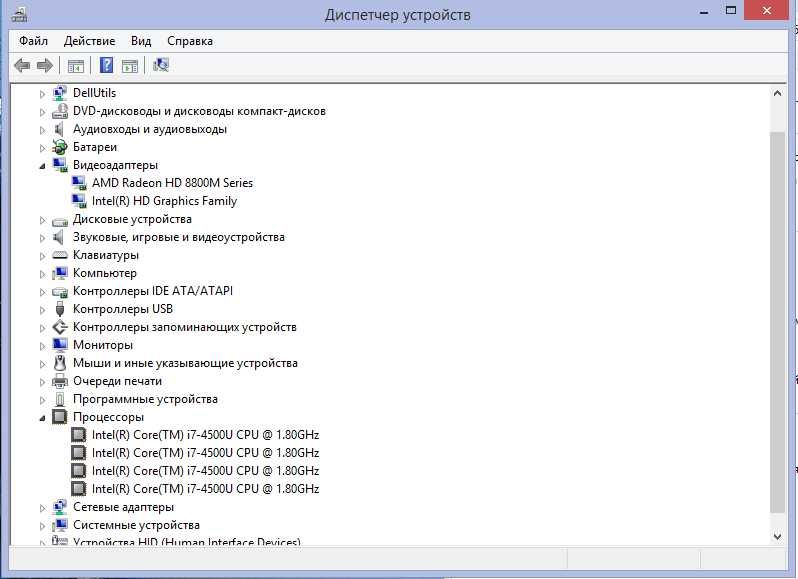
Task: Click the Сетевые адаптеры network icon
Action: point(60,507)
